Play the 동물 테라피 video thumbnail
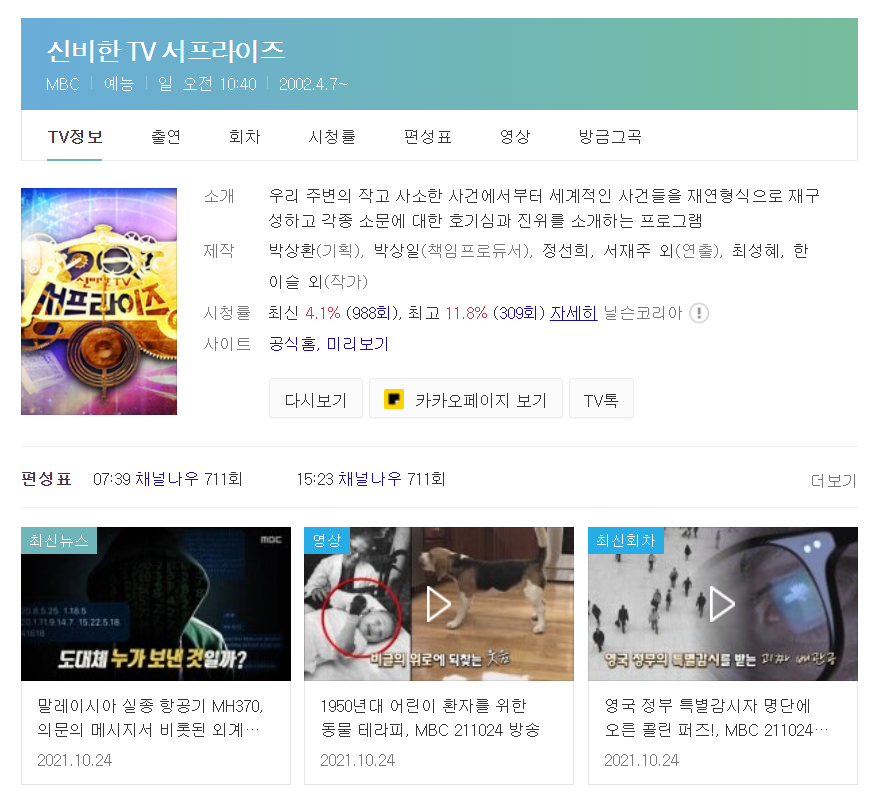Image resolution: width=881 pixels, height=805 pixels. point(439,604)
